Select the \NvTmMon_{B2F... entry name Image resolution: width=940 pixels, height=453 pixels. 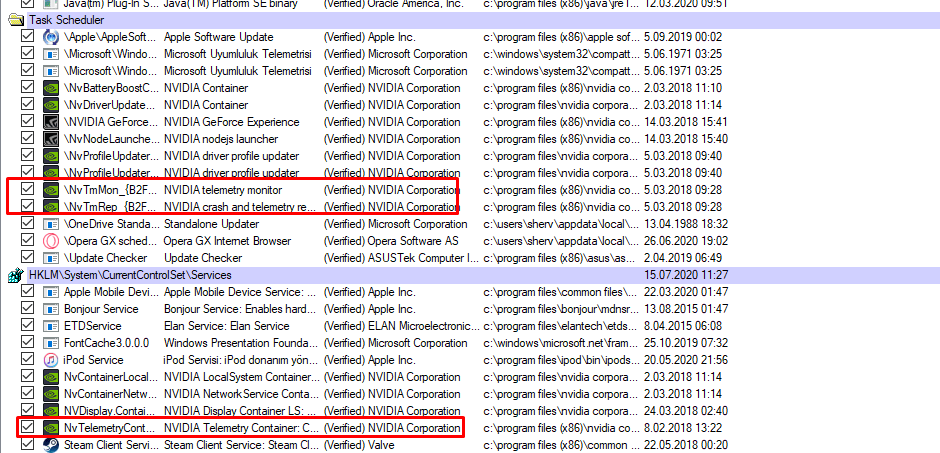click(x=111, y=190)
